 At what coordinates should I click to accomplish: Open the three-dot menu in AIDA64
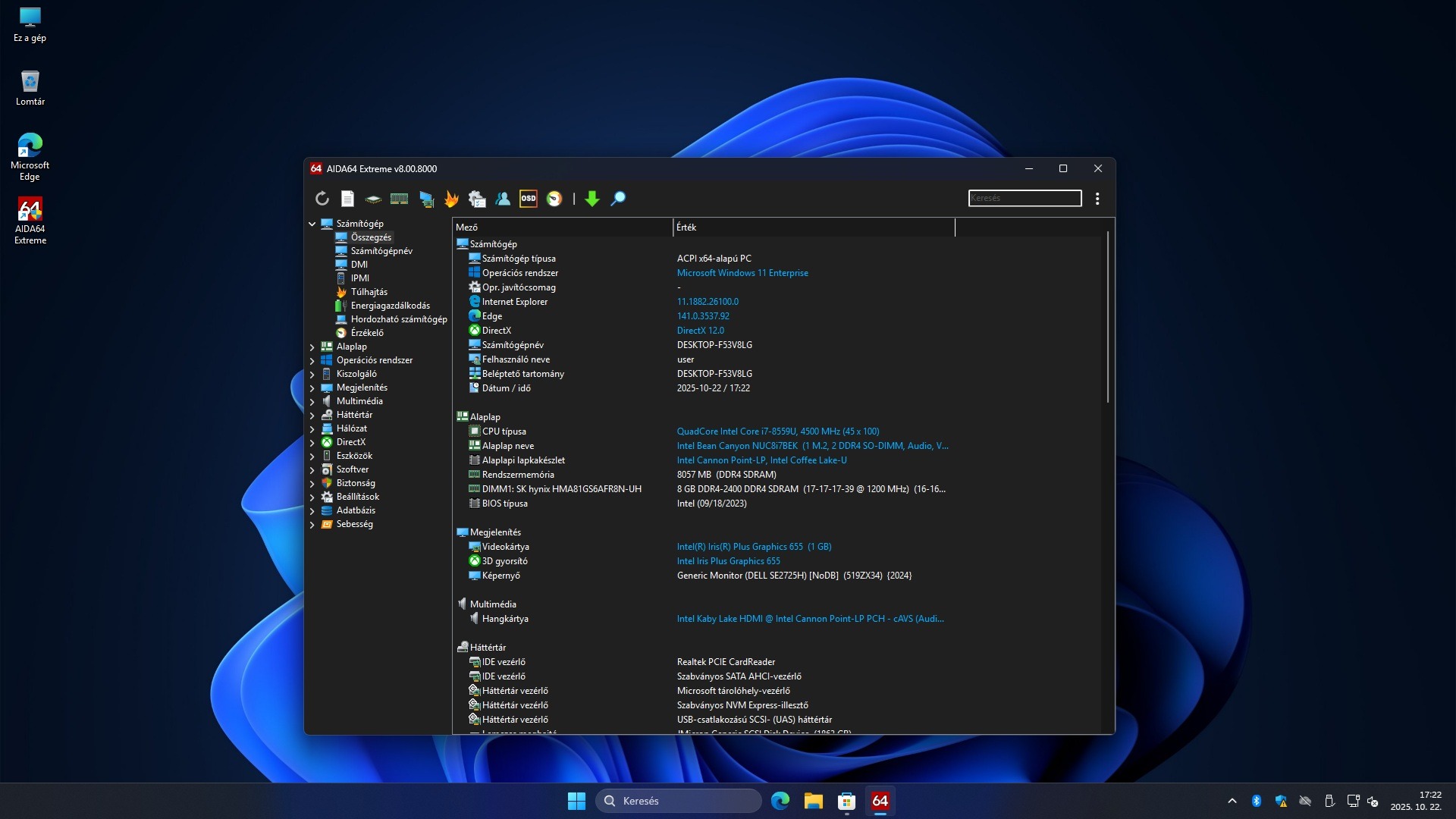click(x=1097, y=199)
